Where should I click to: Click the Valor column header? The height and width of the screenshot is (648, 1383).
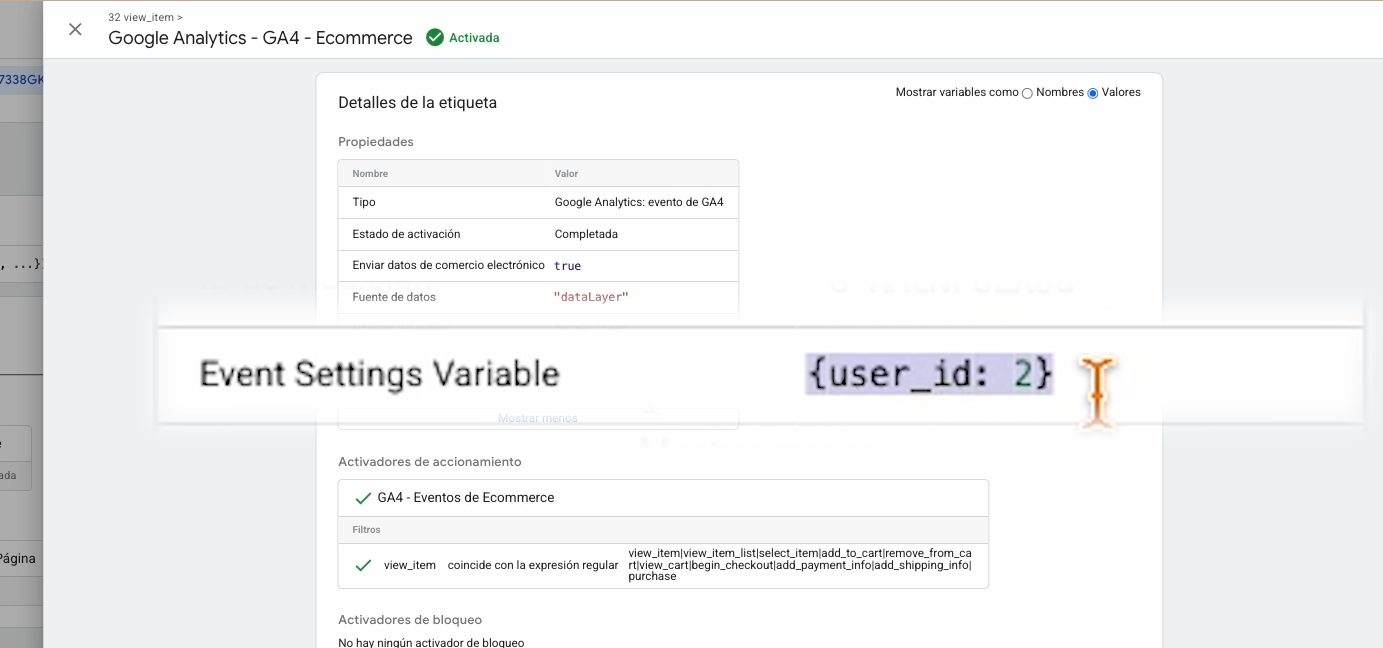566,174
